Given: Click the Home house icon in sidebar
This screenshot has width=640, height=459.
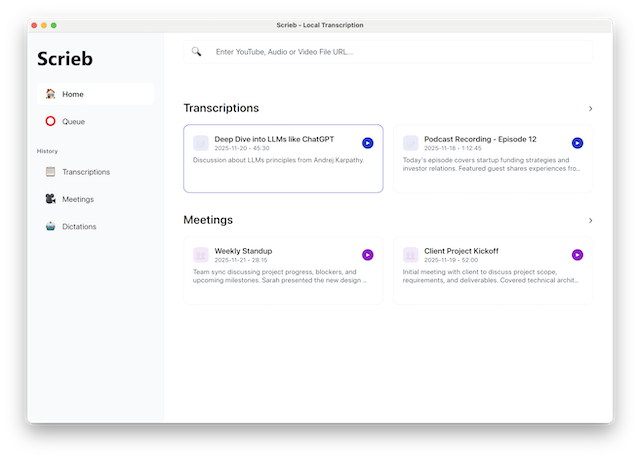Looking at the screenshot, I should tap(50, 94).
